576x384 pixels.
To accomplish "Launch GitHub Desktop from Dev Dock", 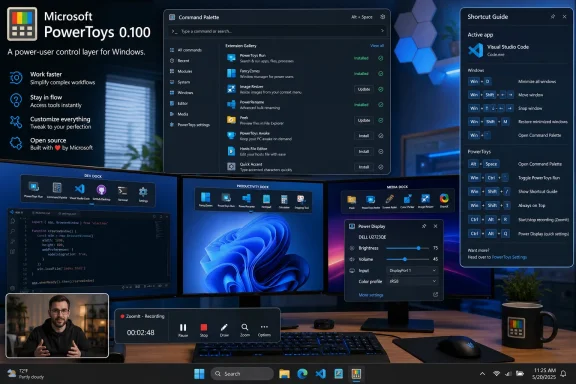I will coord(101,192).
